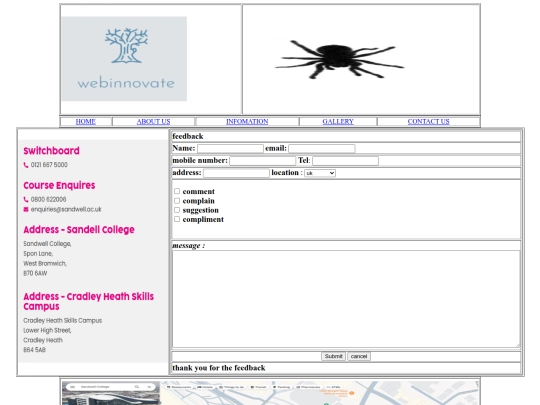Click the message area resize handle
Screen dimensions: 540x405
click(x=517, y=345)
